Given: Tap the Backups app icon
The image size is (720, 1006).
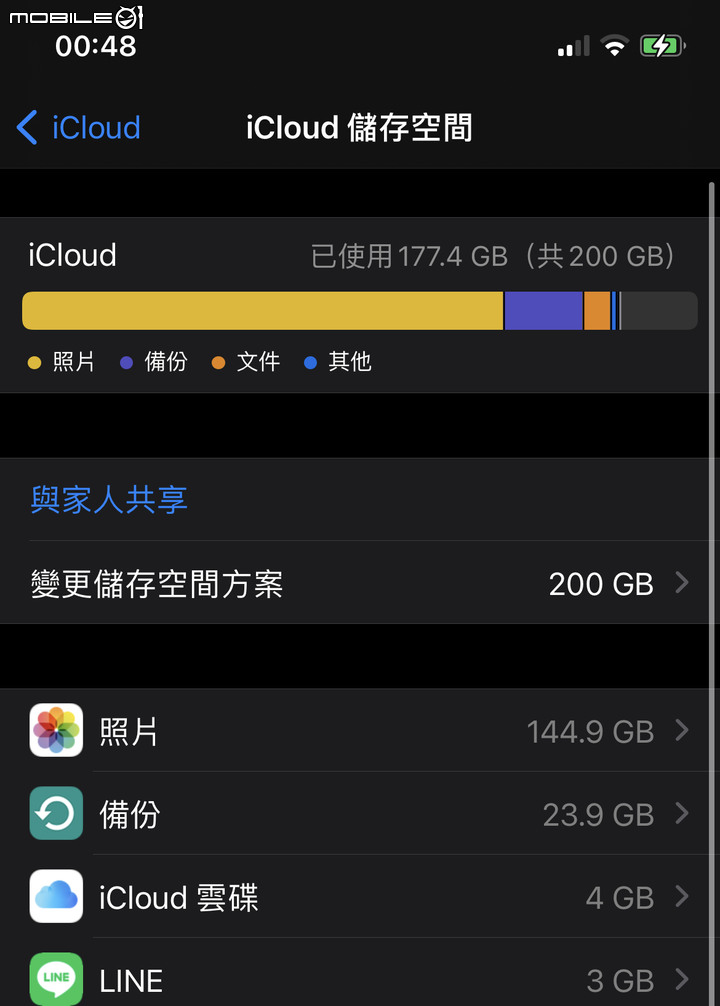Looking at the screenshot, I should coord(56,813).
